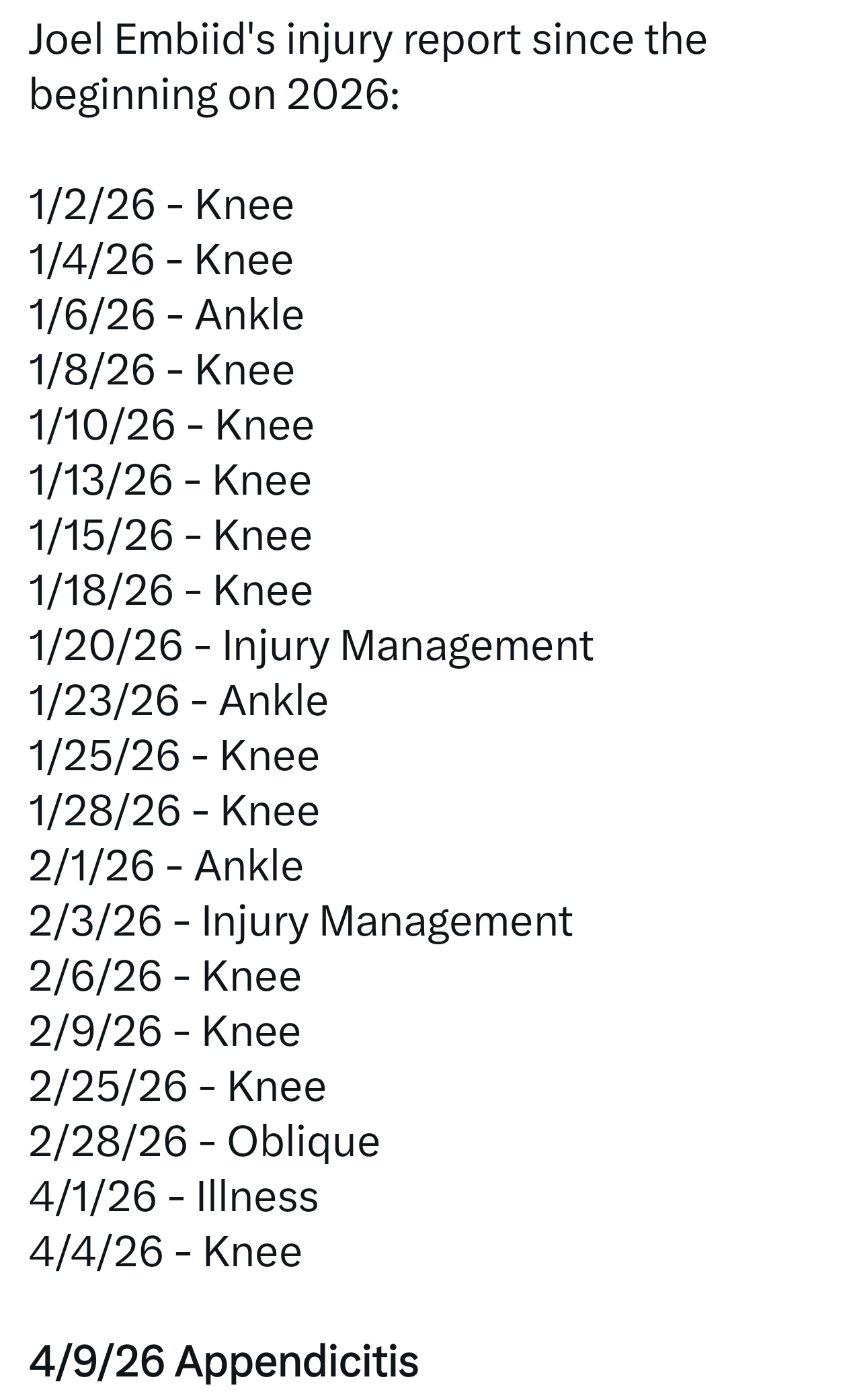Click the 1/4/26 Knee line
Screen dimensions: 847x1400
(161, 259)
